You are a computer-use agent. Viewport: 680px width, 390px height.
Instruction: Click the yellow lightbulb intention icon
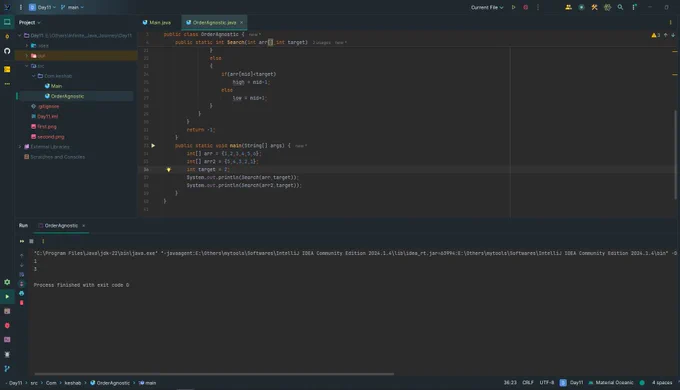click(x=169, y=170)
